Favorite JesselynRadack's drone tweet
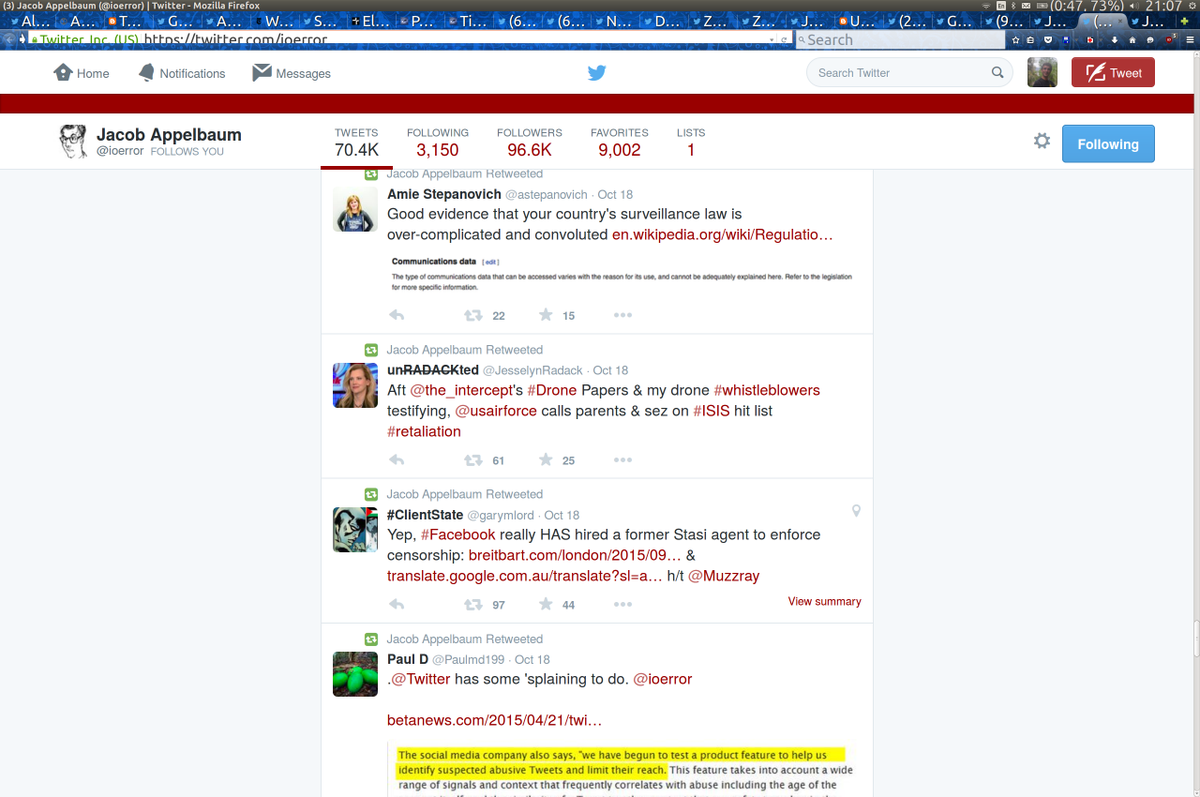This screenshot has height=797, width=1200. click(546, 460)
